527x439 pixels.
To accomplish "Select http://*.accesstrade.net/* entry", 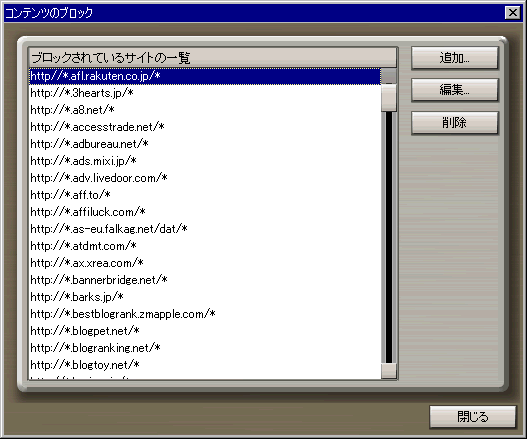I will [x=205, y=127].
